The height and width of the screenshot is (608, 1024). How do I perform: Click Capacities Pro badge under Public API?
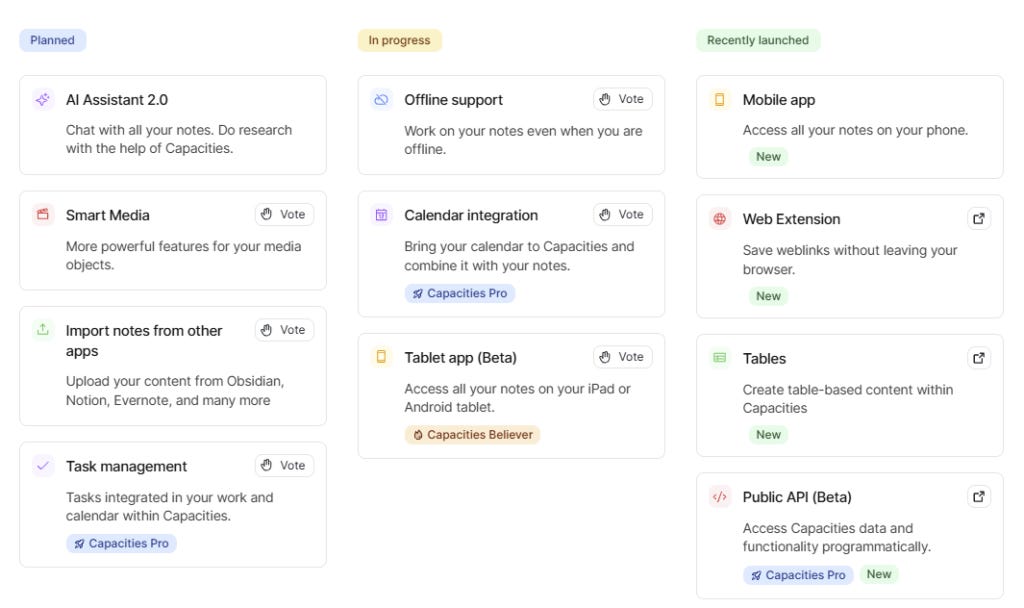point(798,575)
